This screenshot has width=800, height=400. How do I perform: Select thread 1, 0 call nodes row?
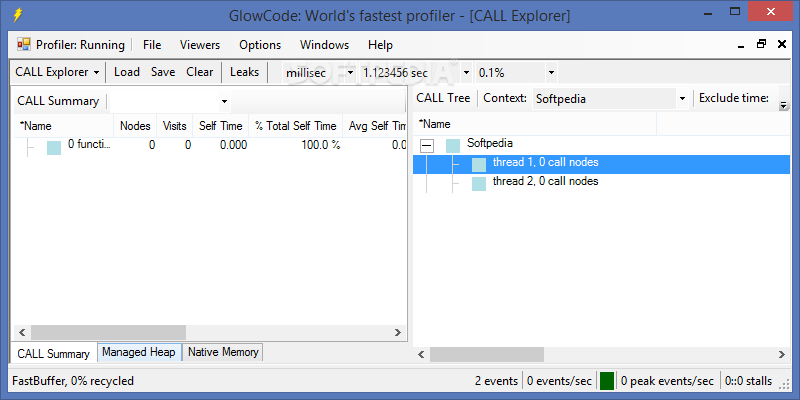[x=601, y=165]
